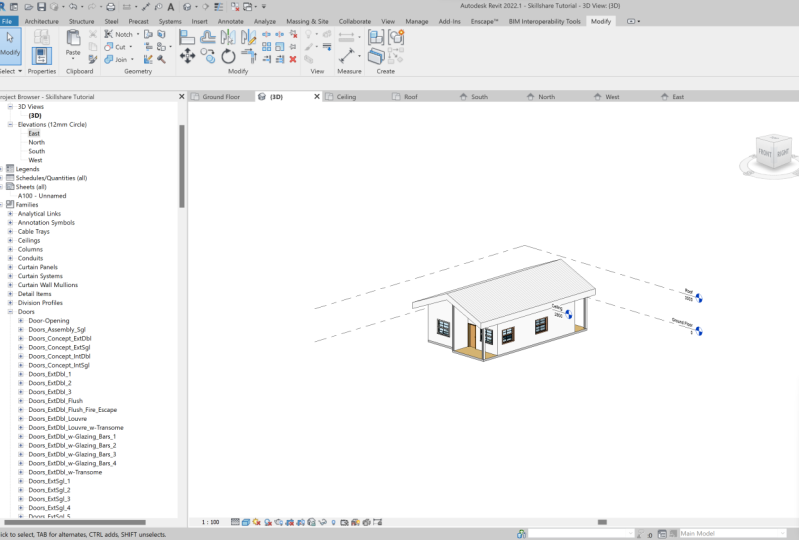Viewport: 799px width, 540px height.
Task: Collapse the Elevations (12mm Circle) node
Action: tap(10, 124)
